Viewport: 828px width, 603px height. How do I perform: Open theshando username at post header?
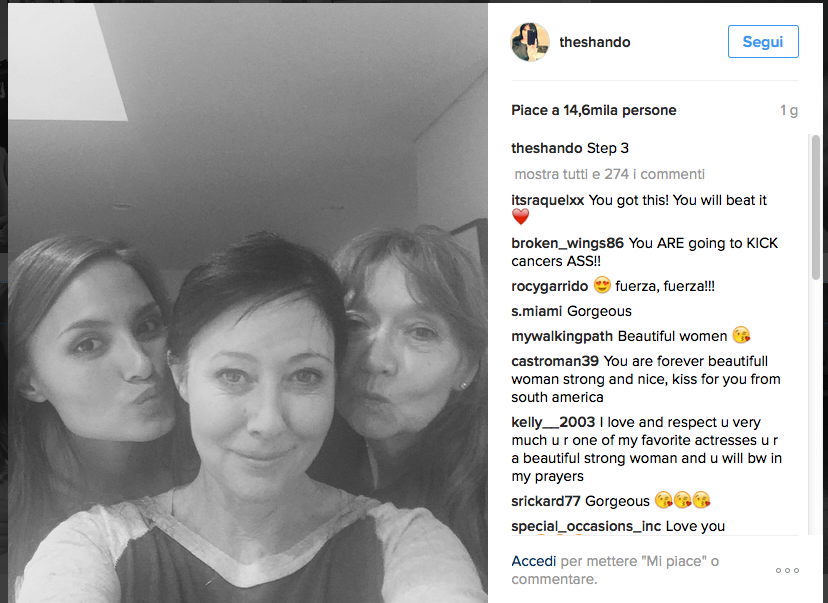[x=595, y=42]
